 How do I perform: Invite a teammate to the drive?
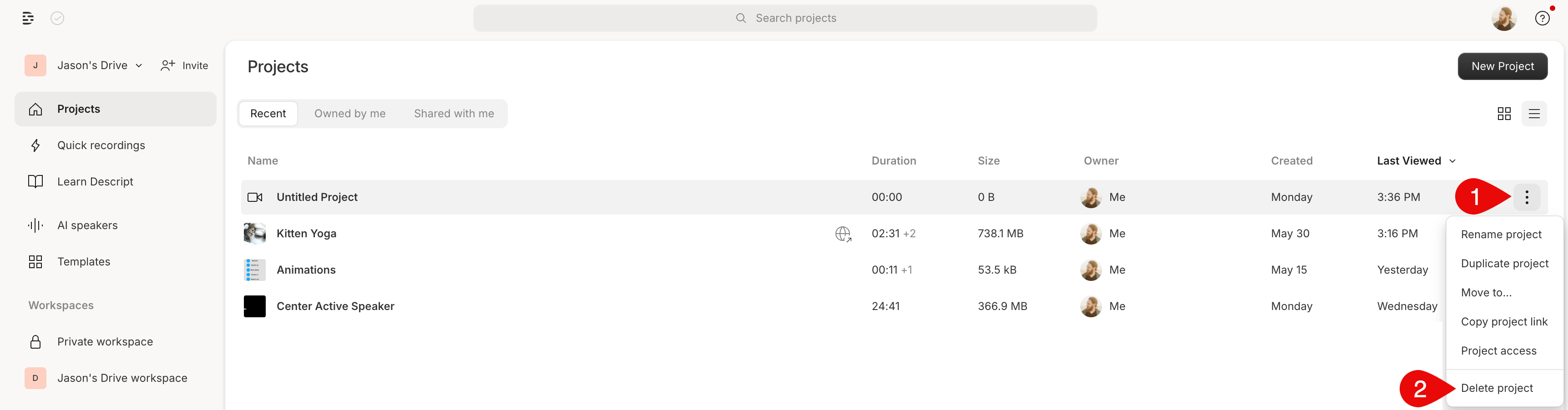click(x=184, y=65)
